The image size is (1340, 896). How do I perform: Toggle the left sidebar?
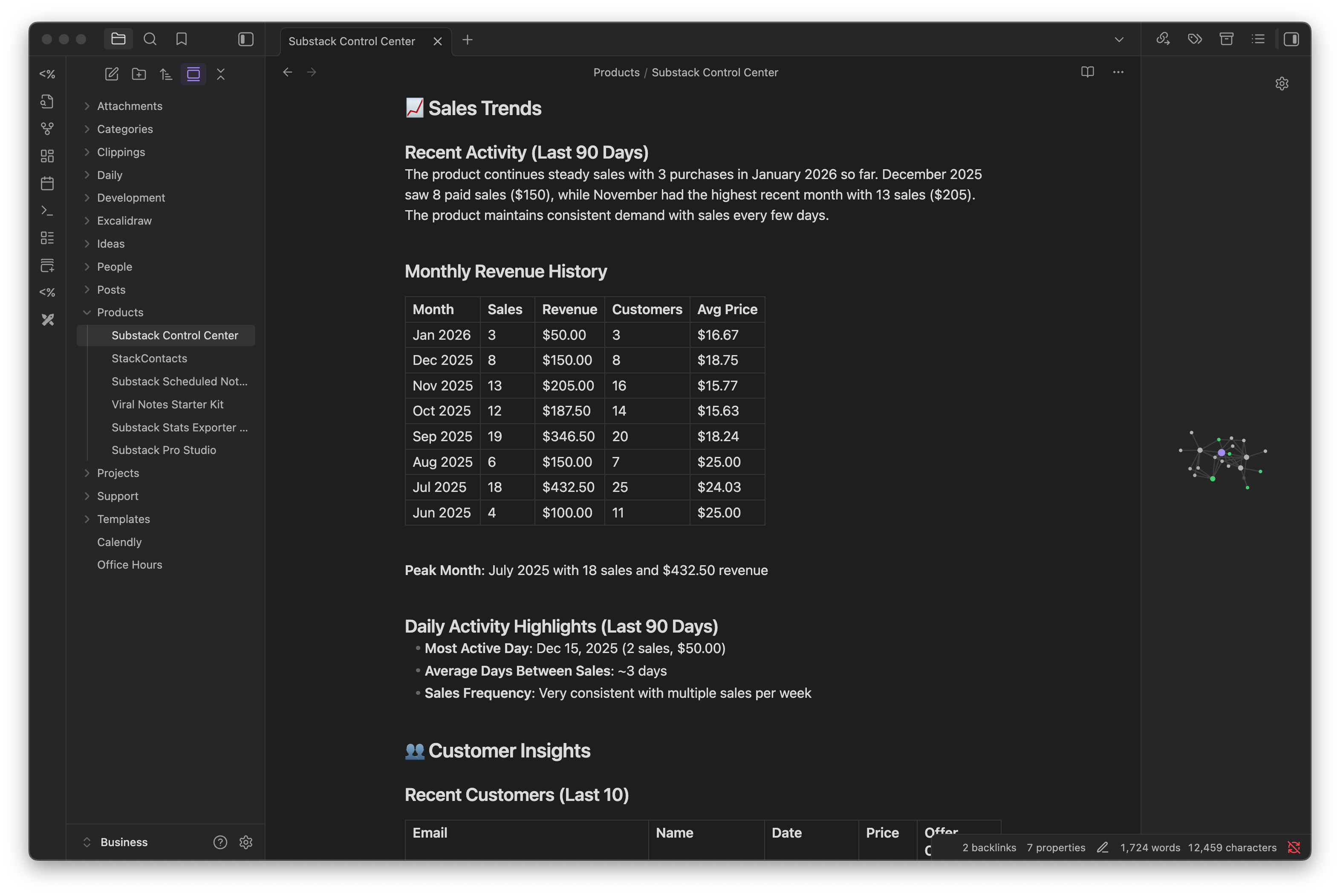tap(245, 39)
